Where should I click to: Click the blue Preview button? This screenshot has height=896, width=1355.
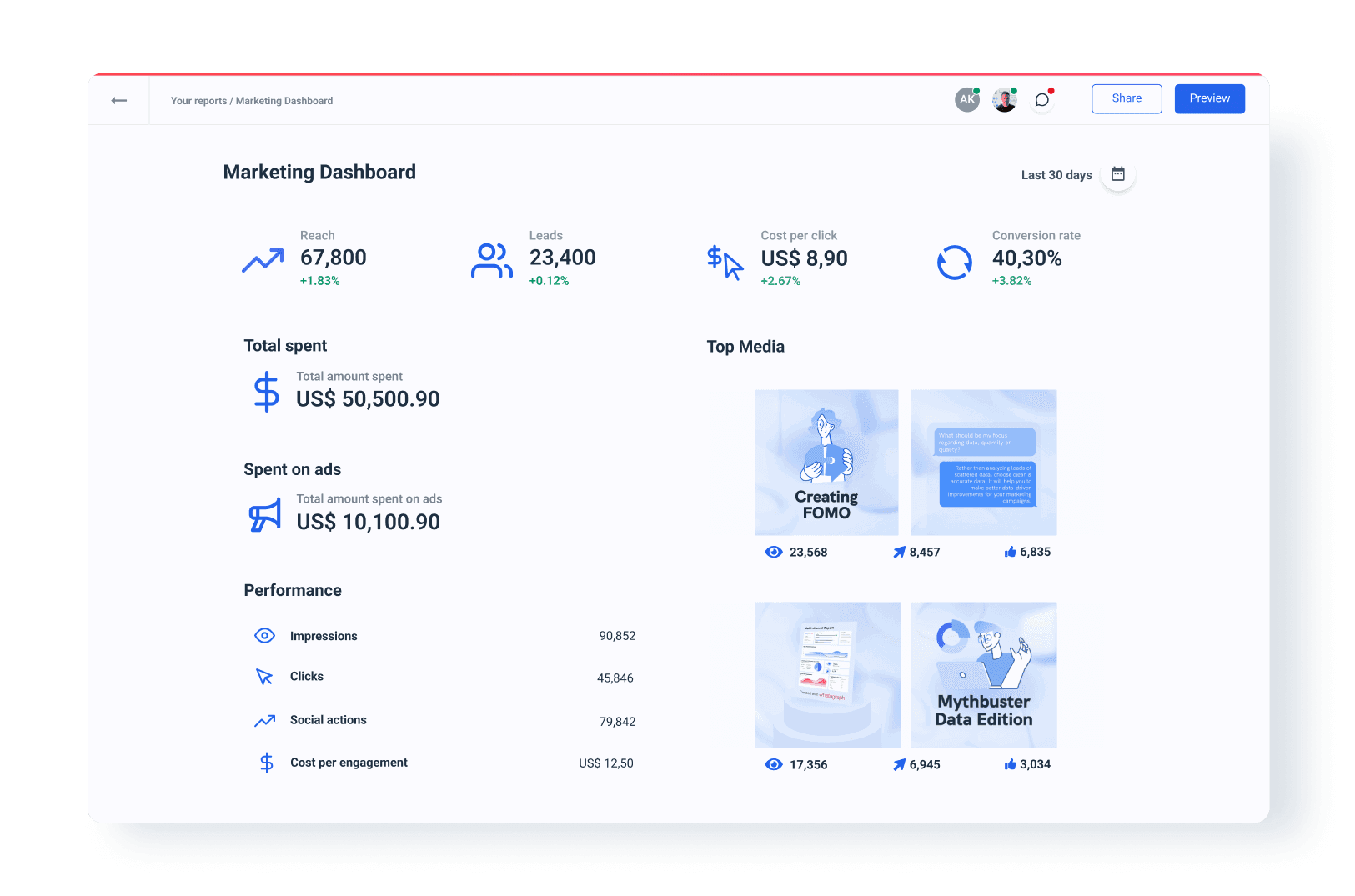pyautogui.click(x=1209, y=98)
